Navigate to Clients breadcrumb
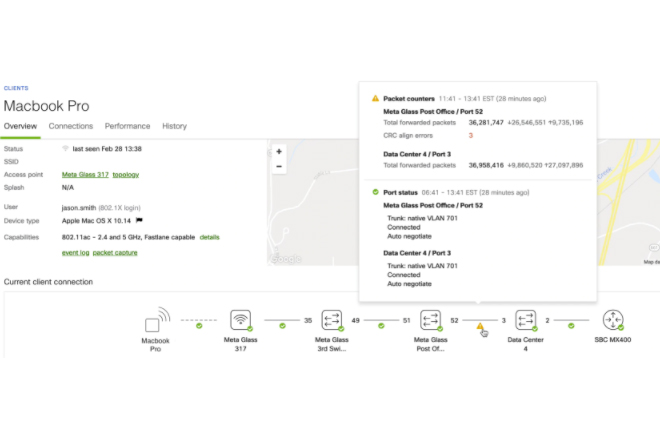The height and width of the screenshot is (440, 660). click(x=16, y=88)
